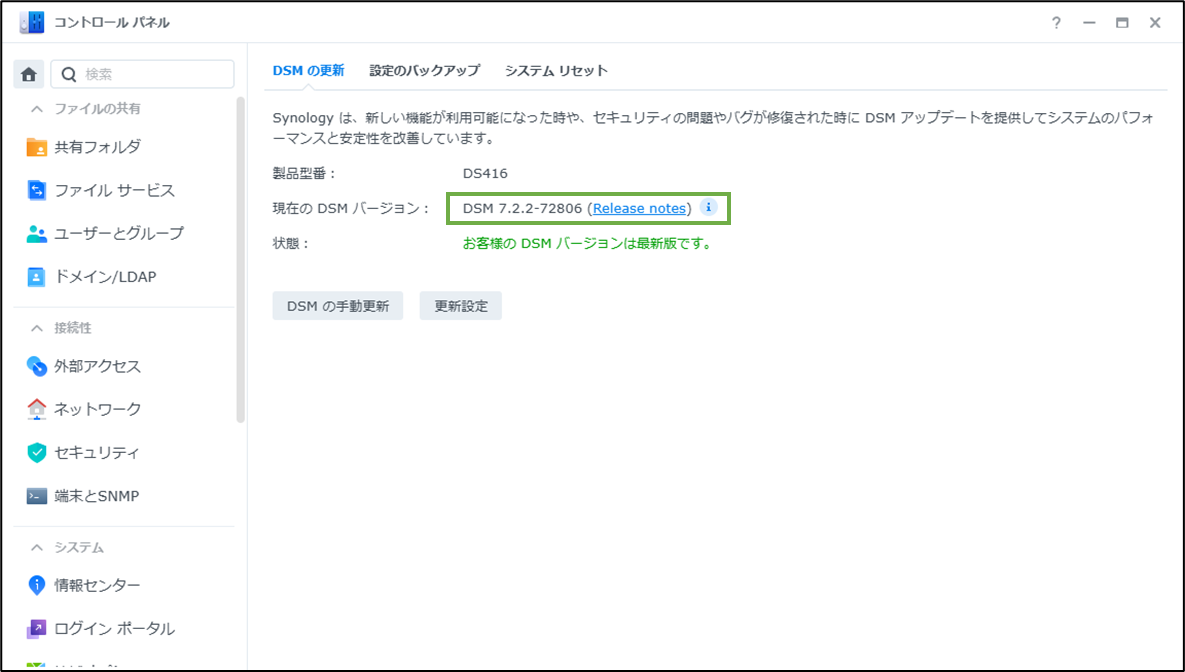The image size is (1185, 672).
Task: Click the Terminal & SNMP icon
Action: [x=36, y=496]
